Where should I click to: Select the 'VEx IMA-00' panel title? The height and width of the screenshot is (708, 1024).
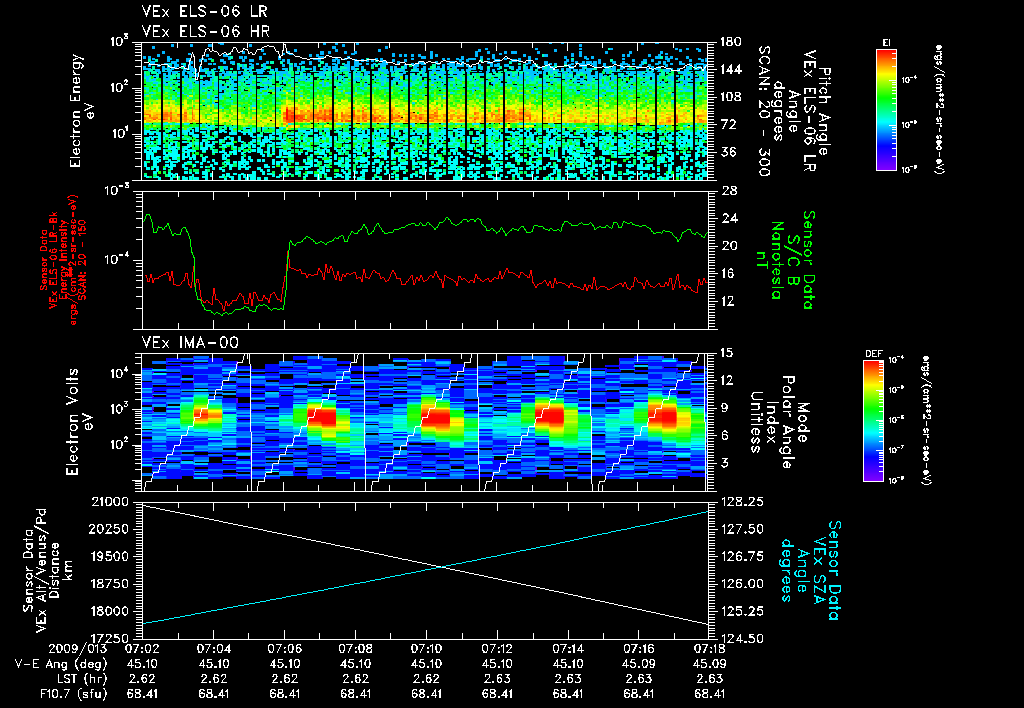point(190,342)
